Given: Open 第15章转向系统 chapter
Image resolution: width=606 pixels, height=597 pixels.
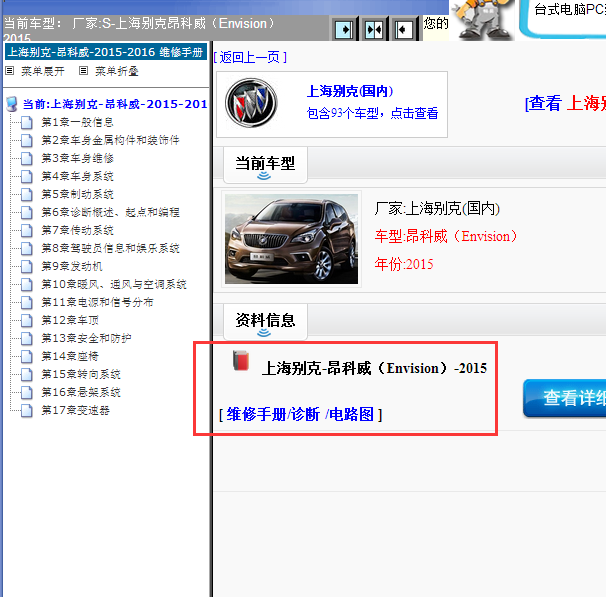Looking at the screenshot, I should pos(81,374).
